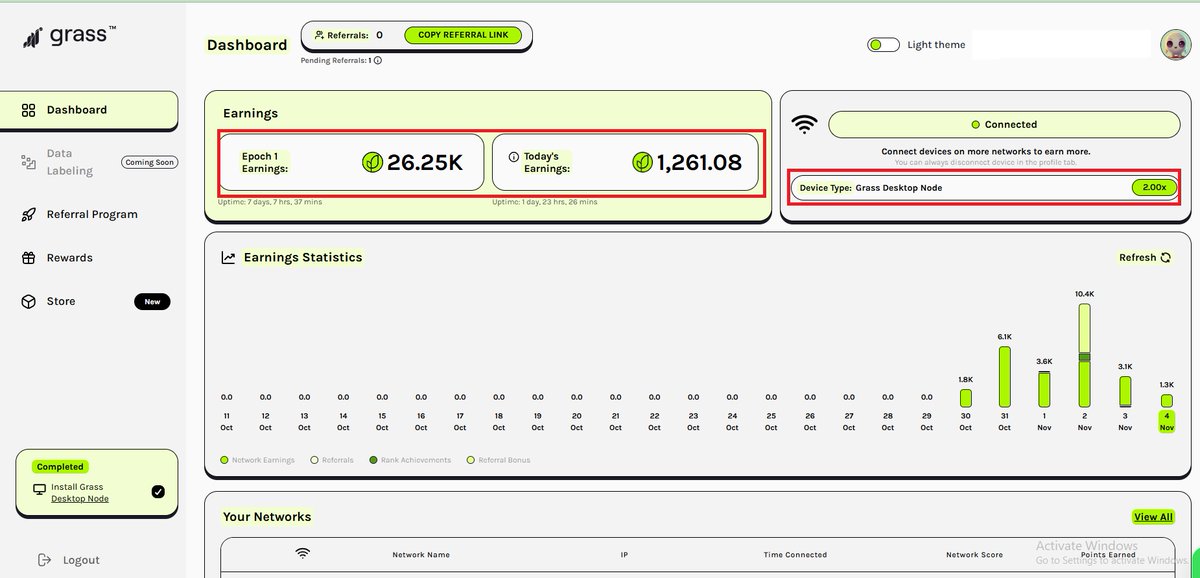Screen dimensions: 1200x578
Task: Toggle the Referral Bonus legend item
Action: (498, 460)
